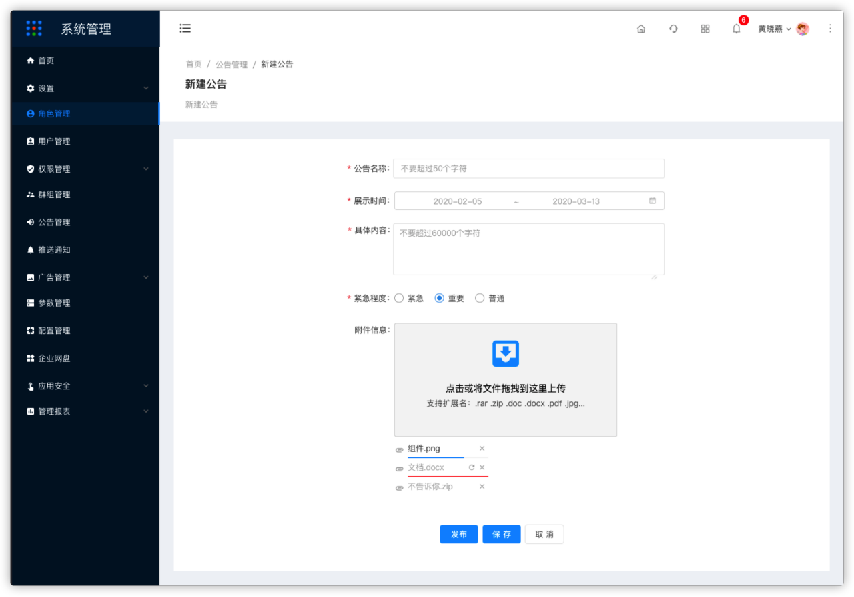Focus the 公告名称 input field
This screenshot has height=597, width=854.
point(529,168)
